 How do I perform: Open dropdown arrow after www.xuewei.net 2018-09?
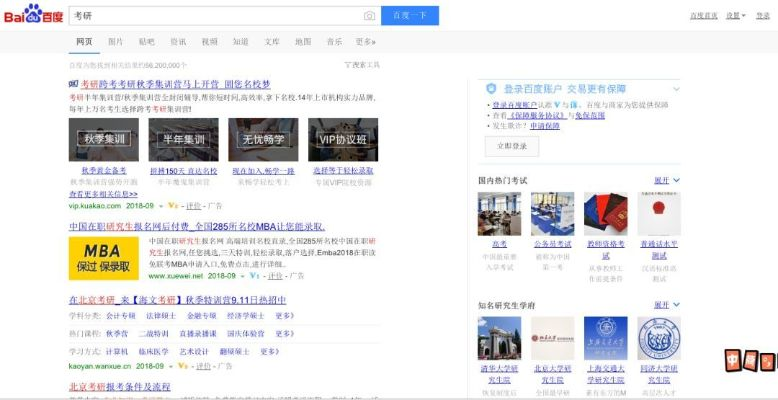243,276
